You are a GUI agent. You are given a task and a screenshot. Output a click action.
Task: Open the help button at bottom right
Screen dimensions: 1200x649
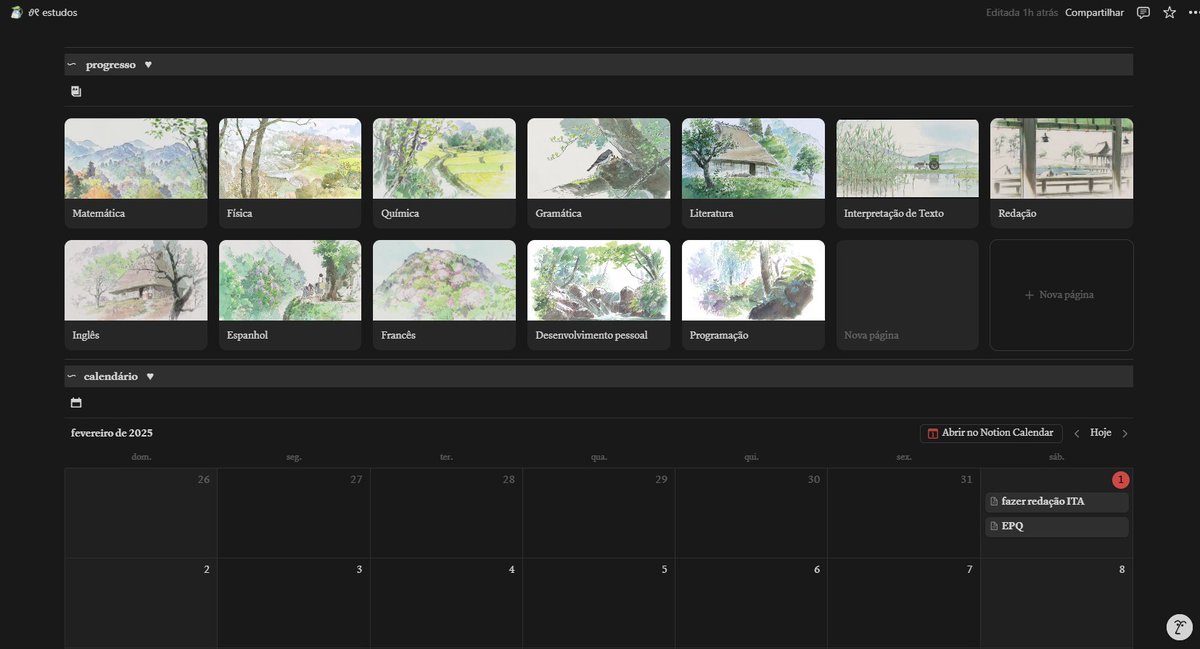[x=1180, y=627]
